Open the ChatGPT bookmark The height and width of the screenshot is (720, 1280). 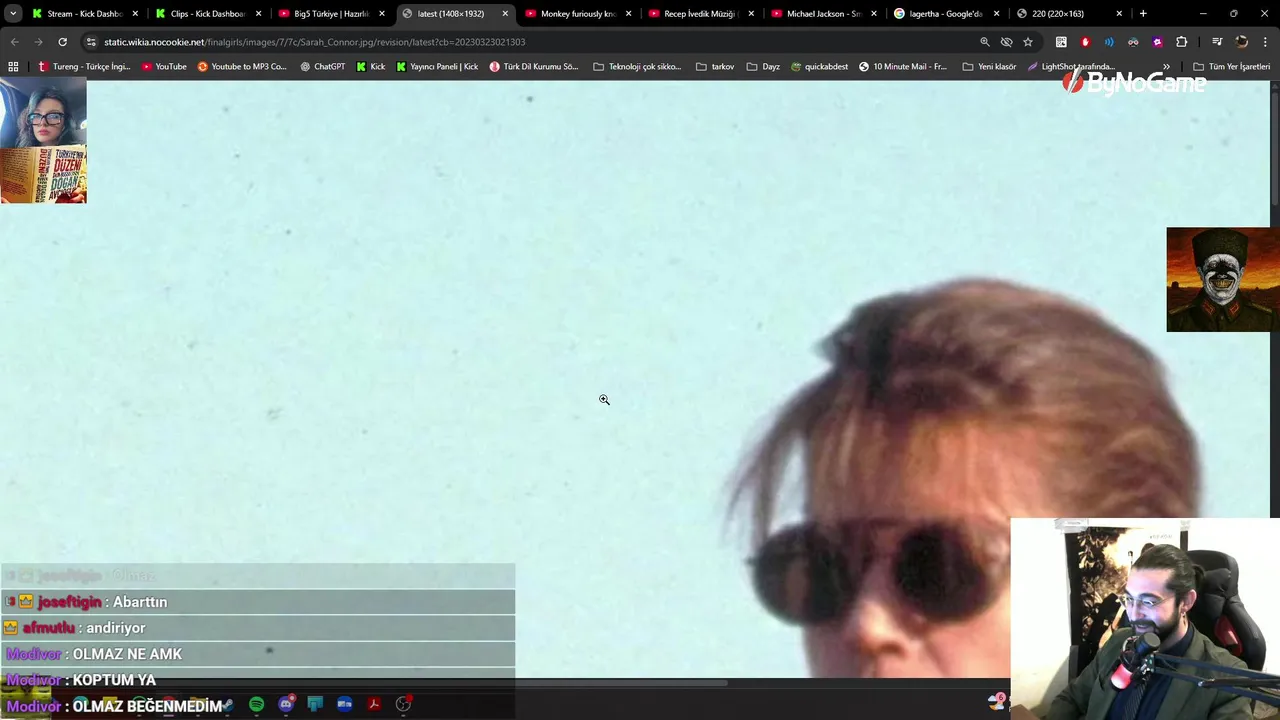(x=322, y=66)
